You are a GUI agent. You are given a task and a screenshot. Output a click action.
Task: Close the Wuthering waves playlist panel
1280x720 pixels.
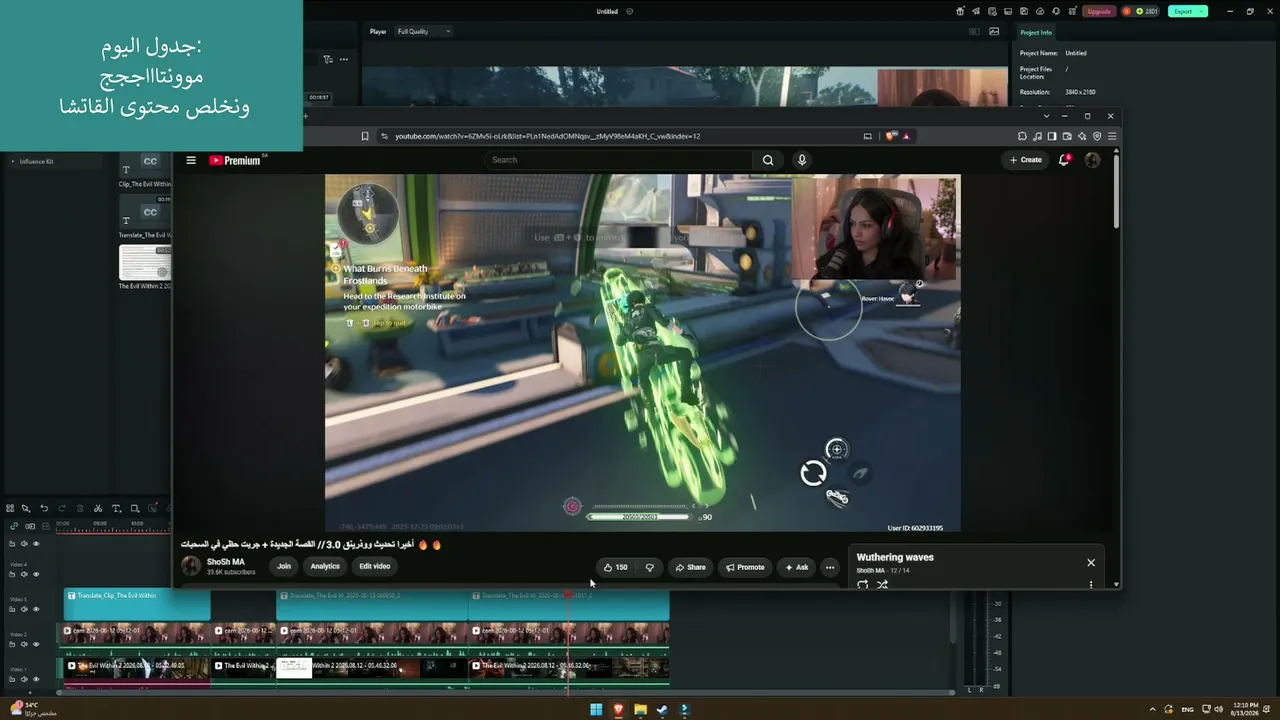point(1091,563)
